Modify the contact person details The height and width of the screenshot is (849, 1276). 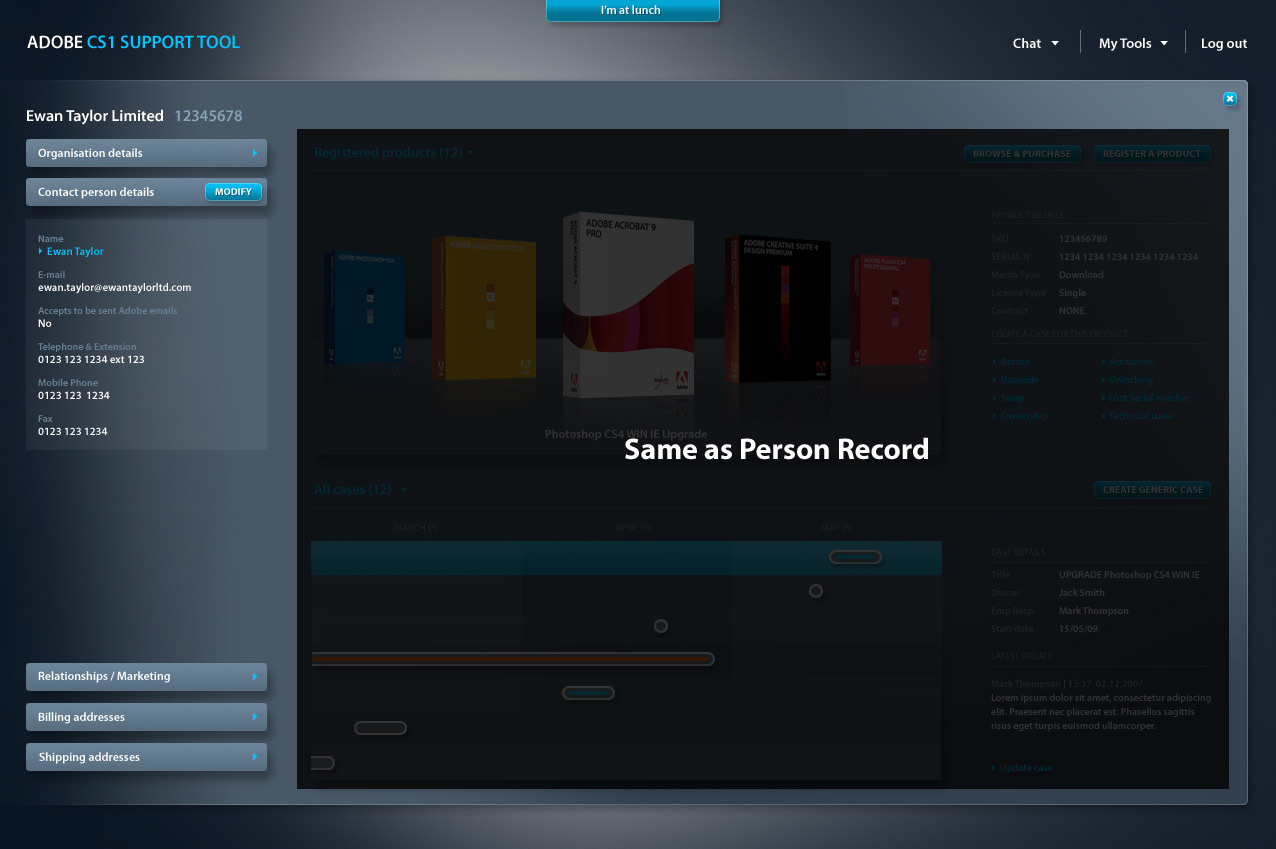(233, 192)
